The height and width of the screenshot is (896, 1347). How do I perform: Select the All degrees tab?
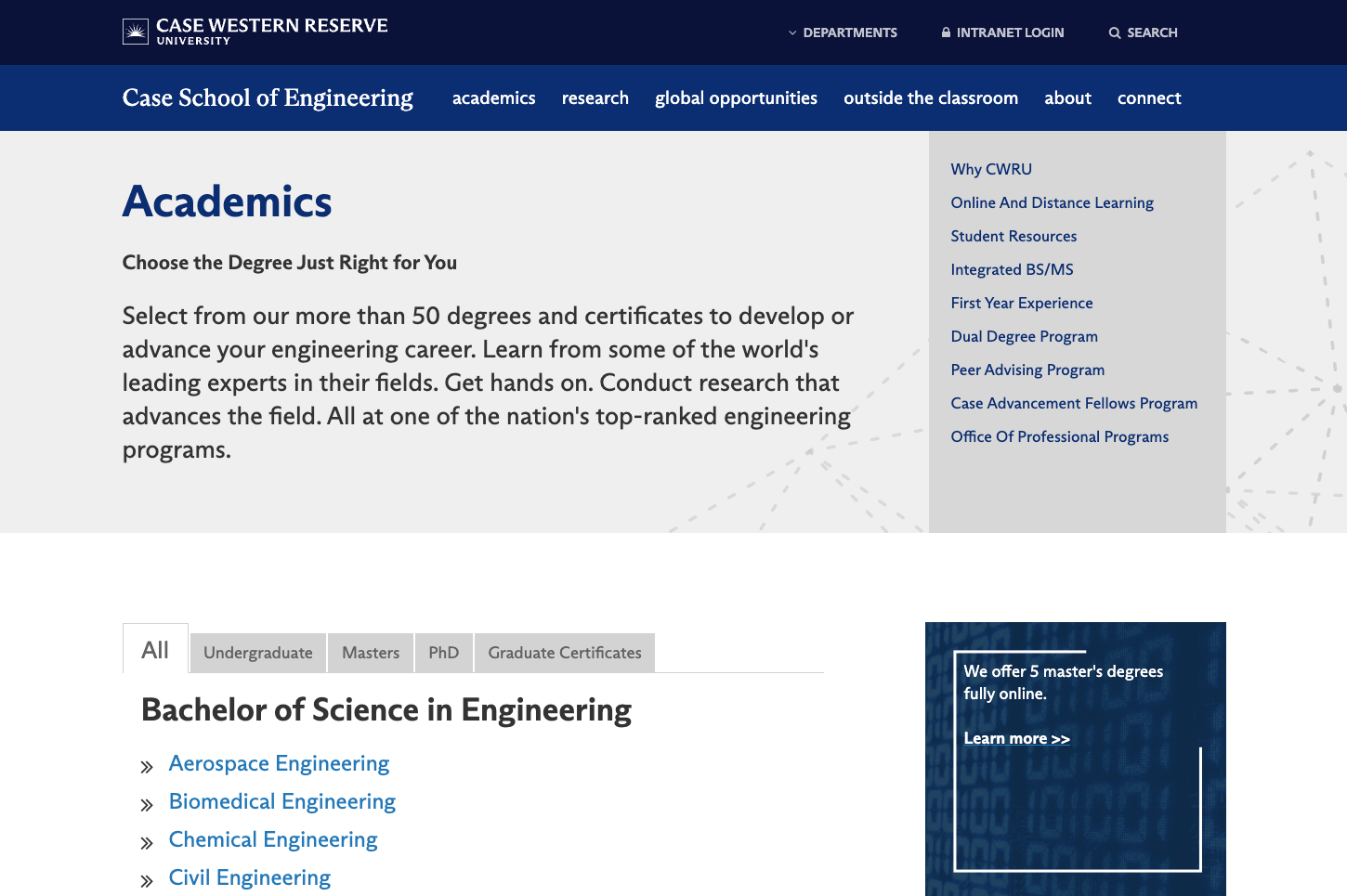pos(155,649)
